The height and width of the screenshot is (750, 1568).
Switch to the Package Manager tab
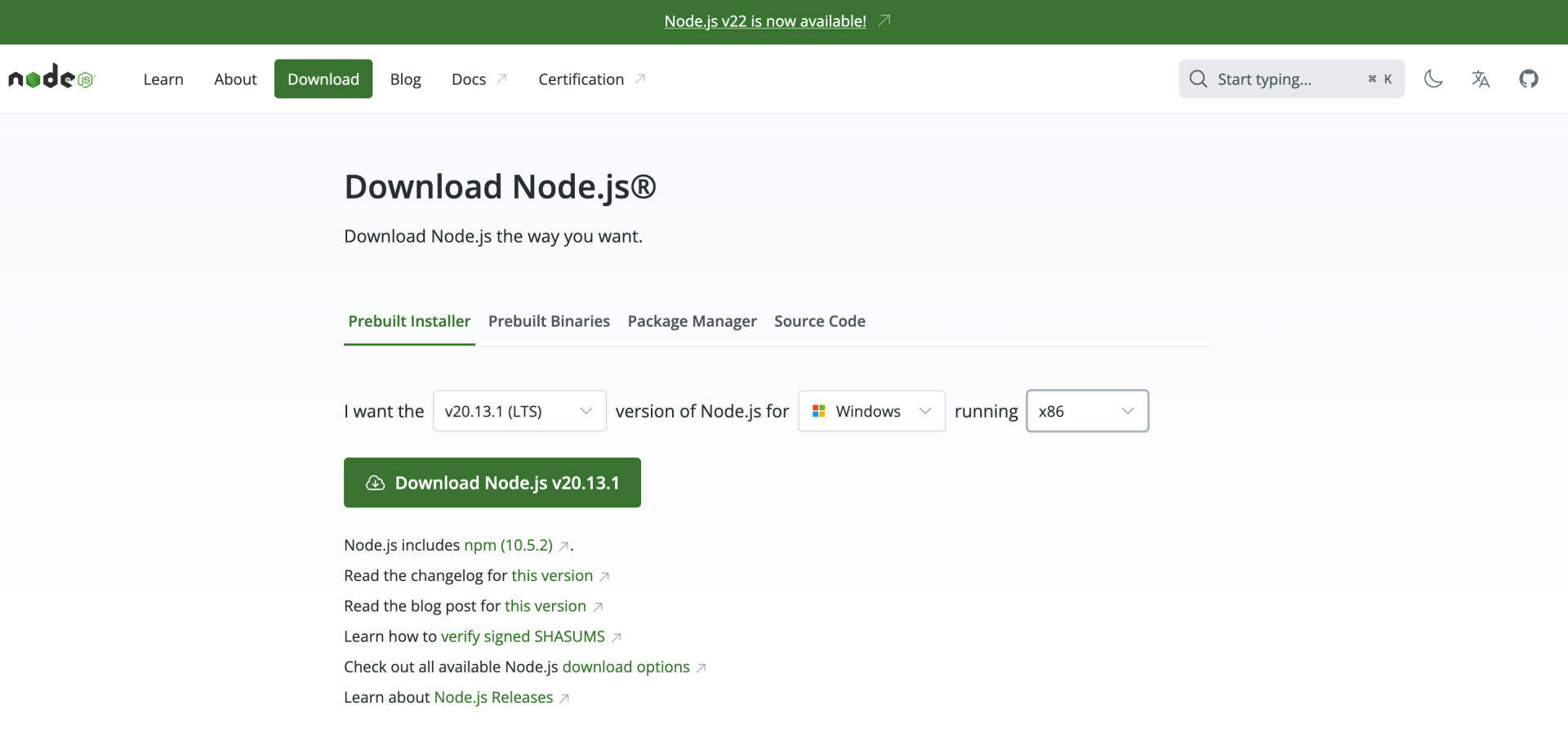coord(693,321)
